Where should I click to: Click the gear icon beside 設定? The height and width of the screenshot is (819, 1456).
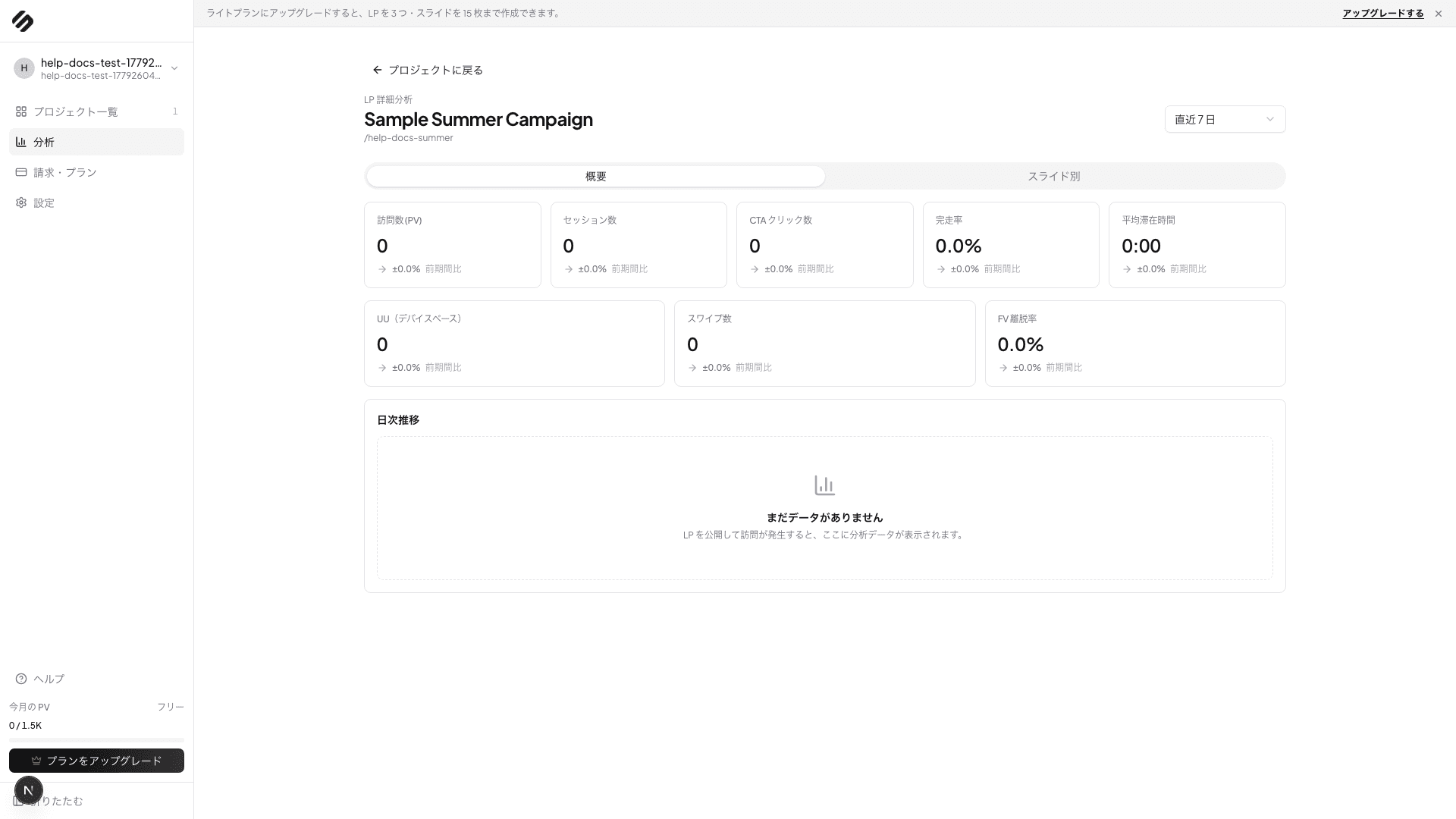tap(21, 202)
